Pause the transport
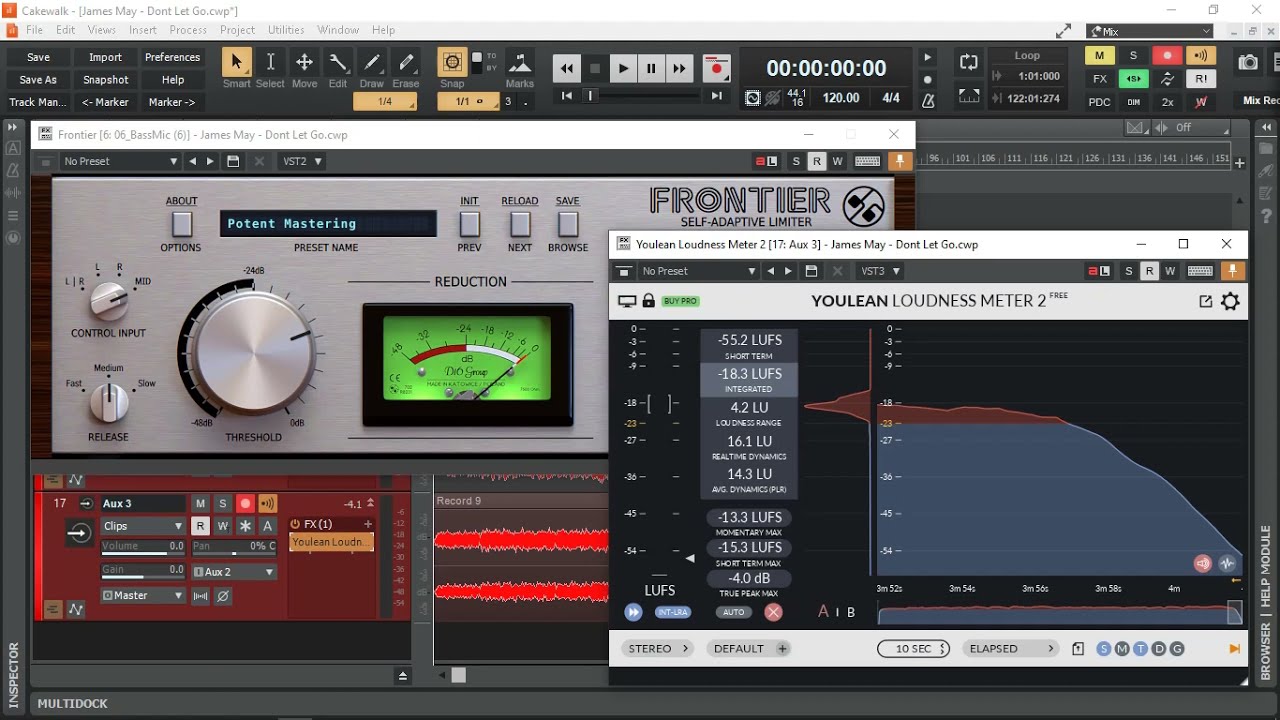The height and width of the screenshot is (720, 1280). [x=651, y=68]
